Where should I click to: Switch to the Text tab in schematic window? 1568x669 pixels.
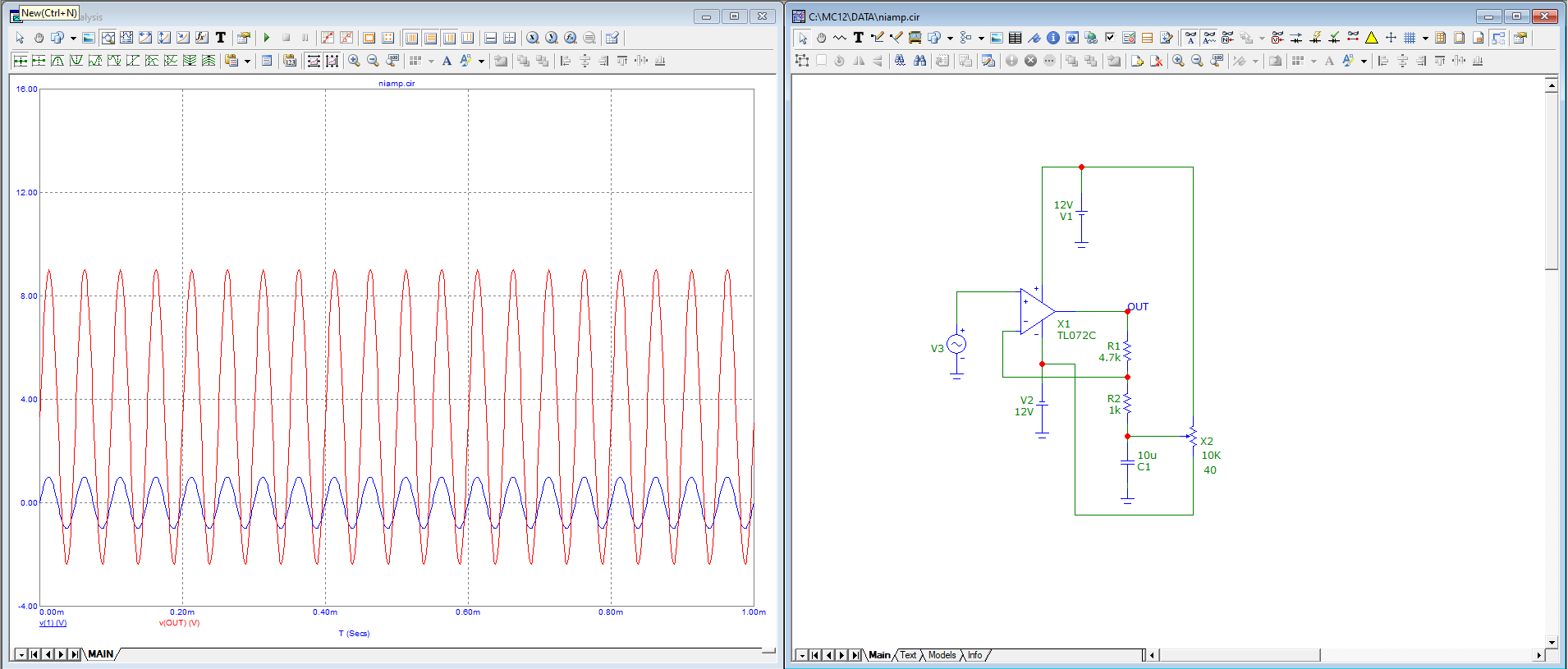(x=908, y=655)
